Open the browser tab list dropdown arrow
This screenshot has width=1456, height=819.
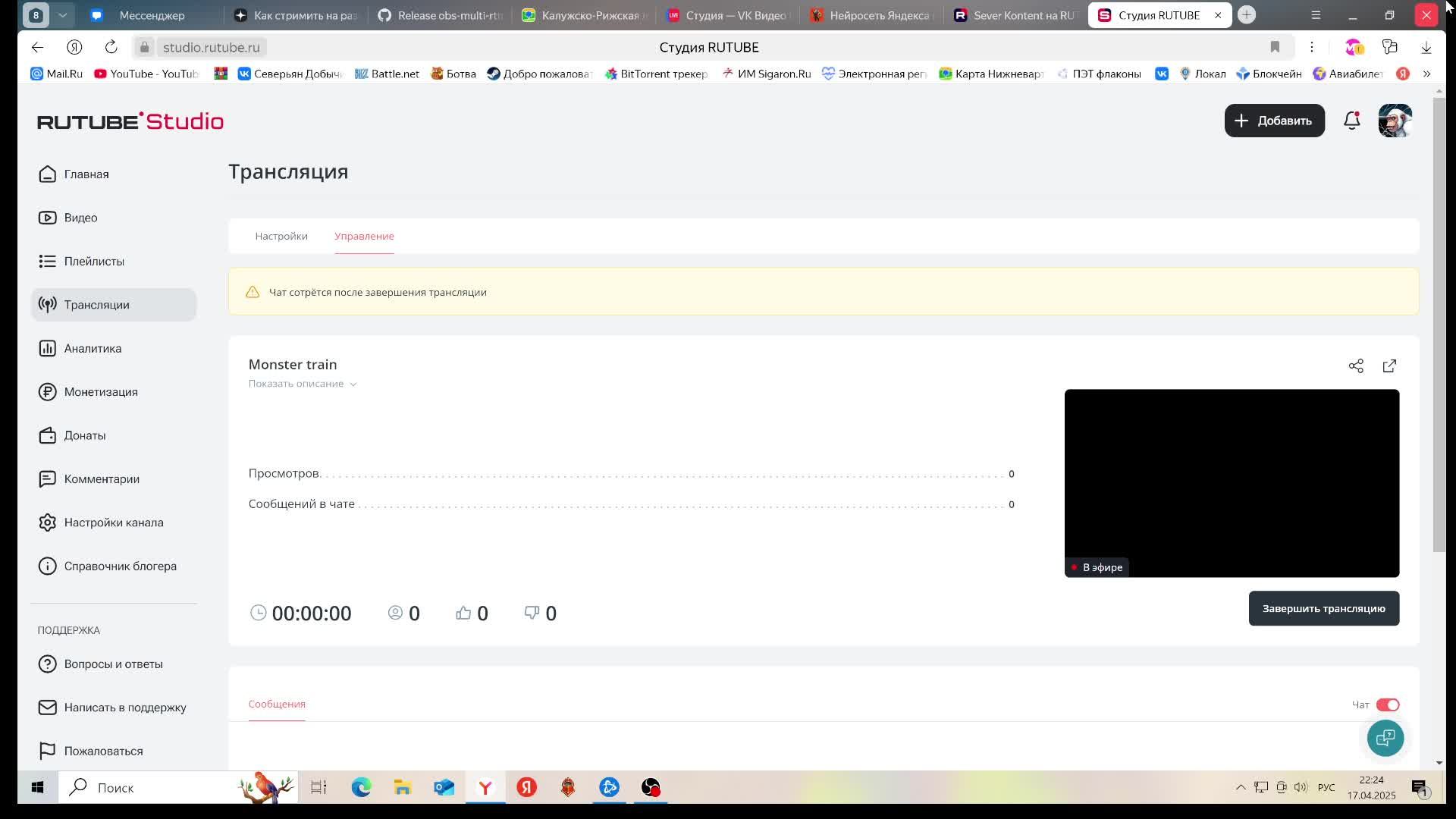click(x=63, y=15)
